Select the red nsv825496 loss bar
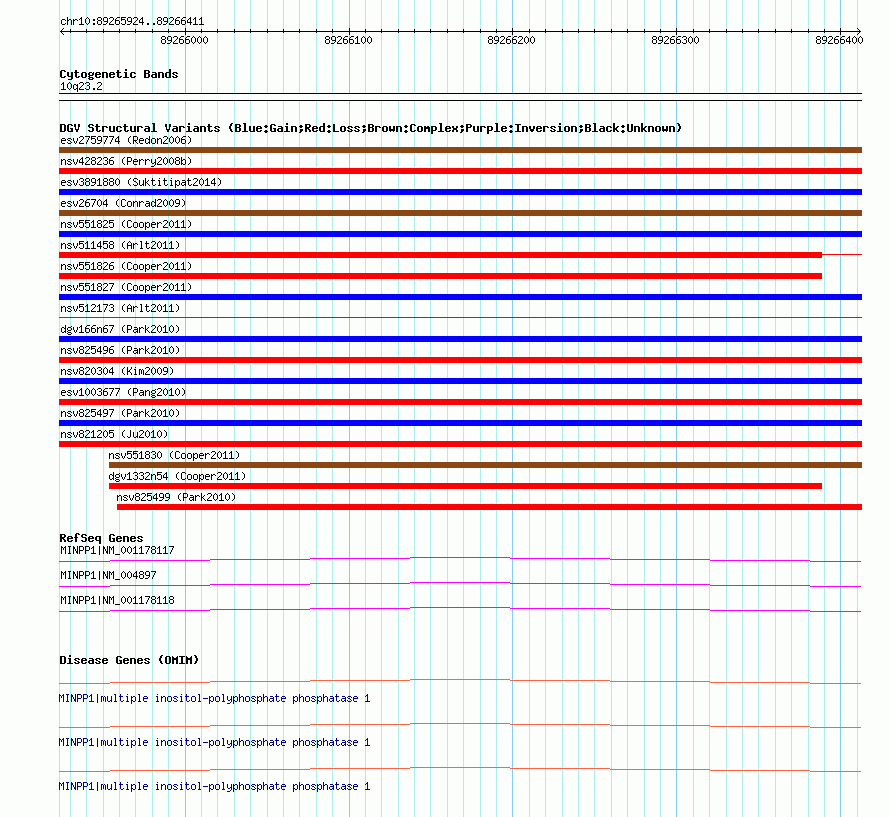This screenshot has width=890, height=817. (x=460, y=360)
